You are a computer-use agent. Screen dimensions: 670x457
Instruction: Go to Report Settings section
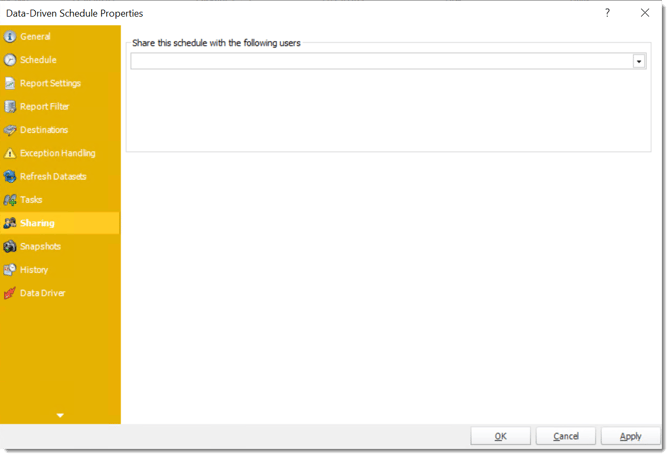click(x=50, y=83)
